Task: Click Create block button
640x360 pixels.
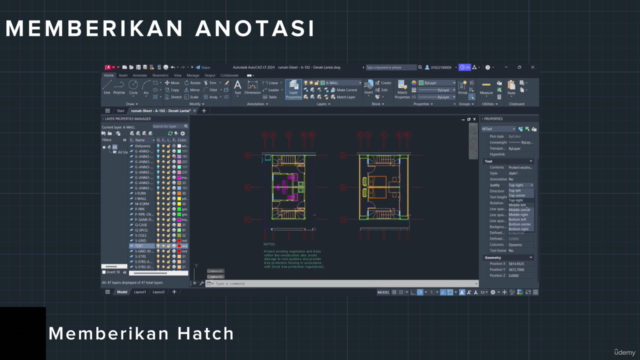Action: pos(383,83)
